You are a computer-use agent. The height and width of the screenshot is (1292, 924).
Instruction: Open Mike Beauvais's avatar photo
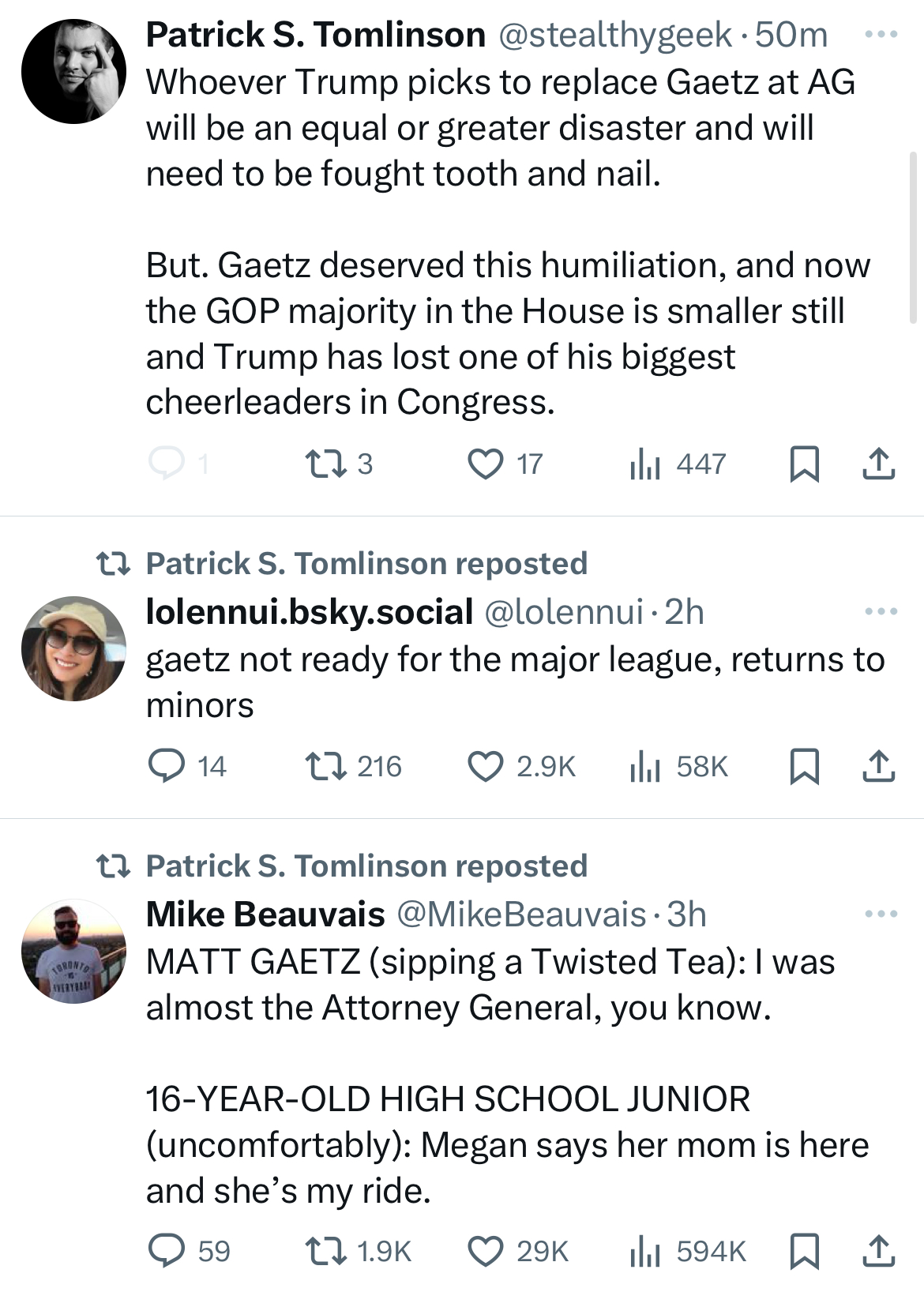(73, 951)
